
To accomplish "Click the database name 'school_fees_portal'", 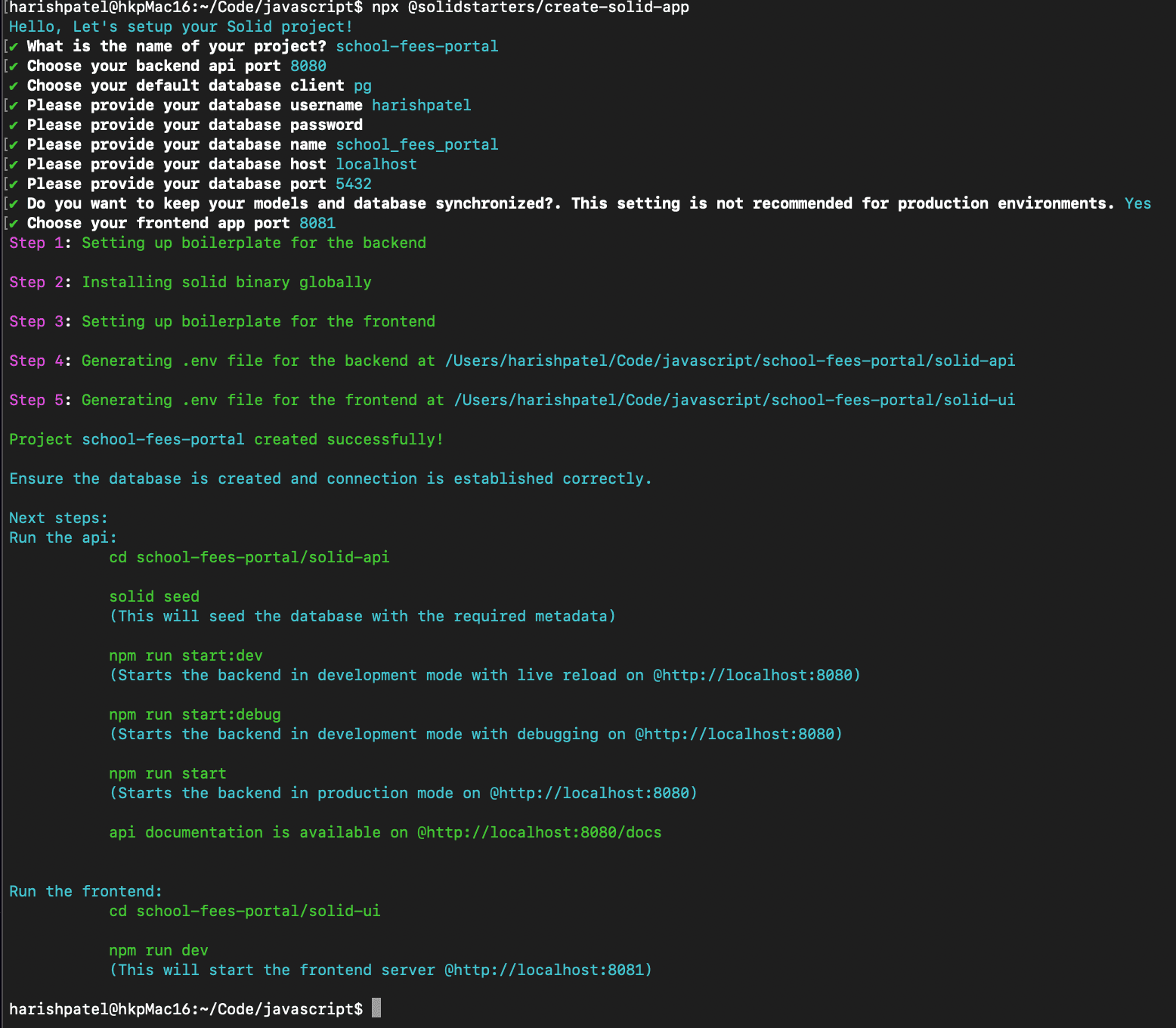I will tap(417, 144).
